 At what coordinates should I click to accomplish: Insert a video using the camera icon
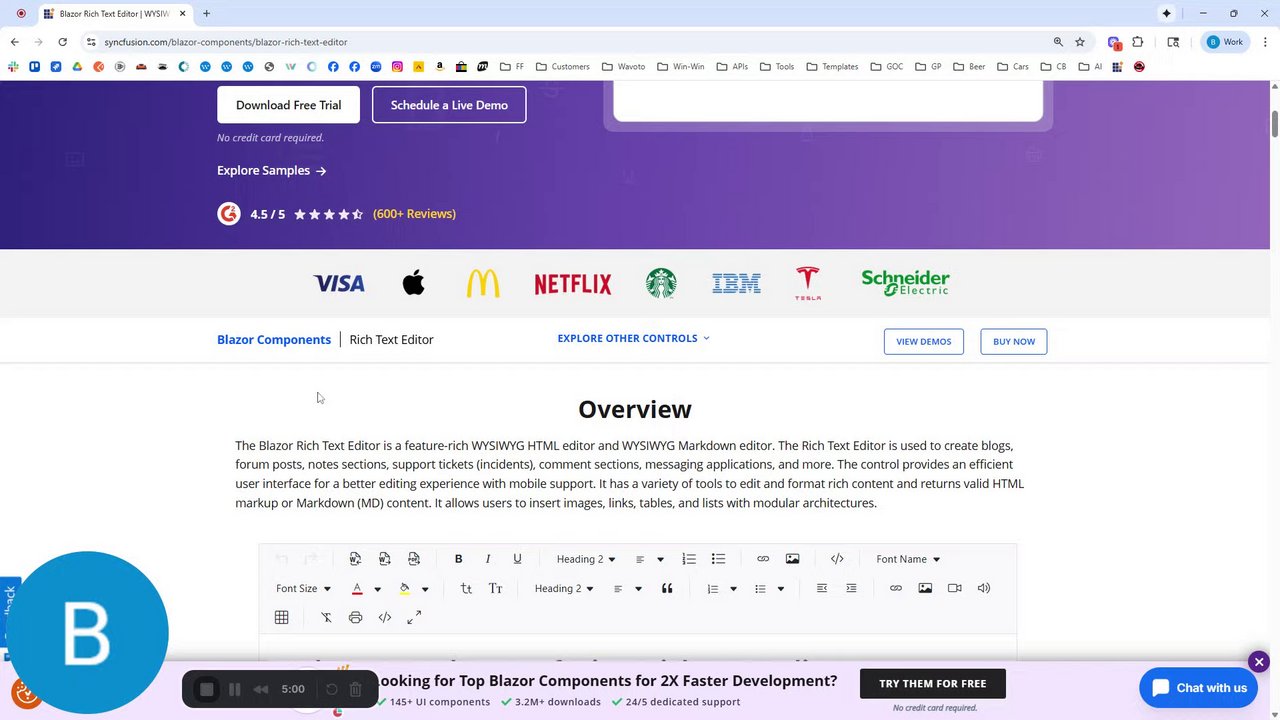[x=954, y=588]
